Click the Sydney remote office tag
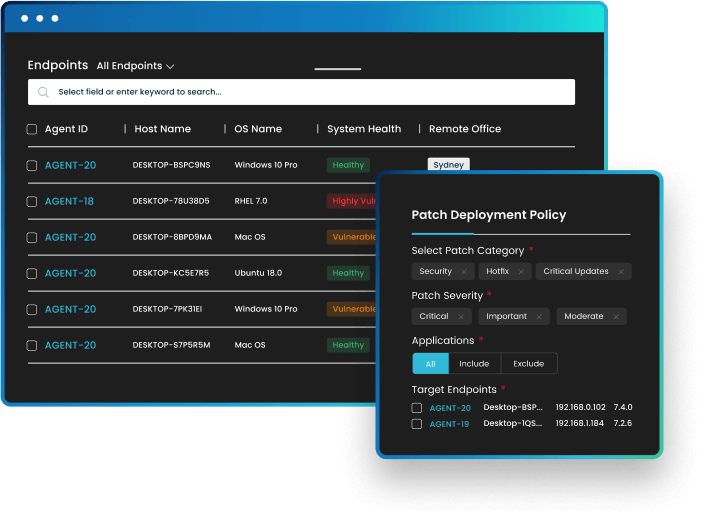Viewport: 704px width, 520px height. (448, 165)
